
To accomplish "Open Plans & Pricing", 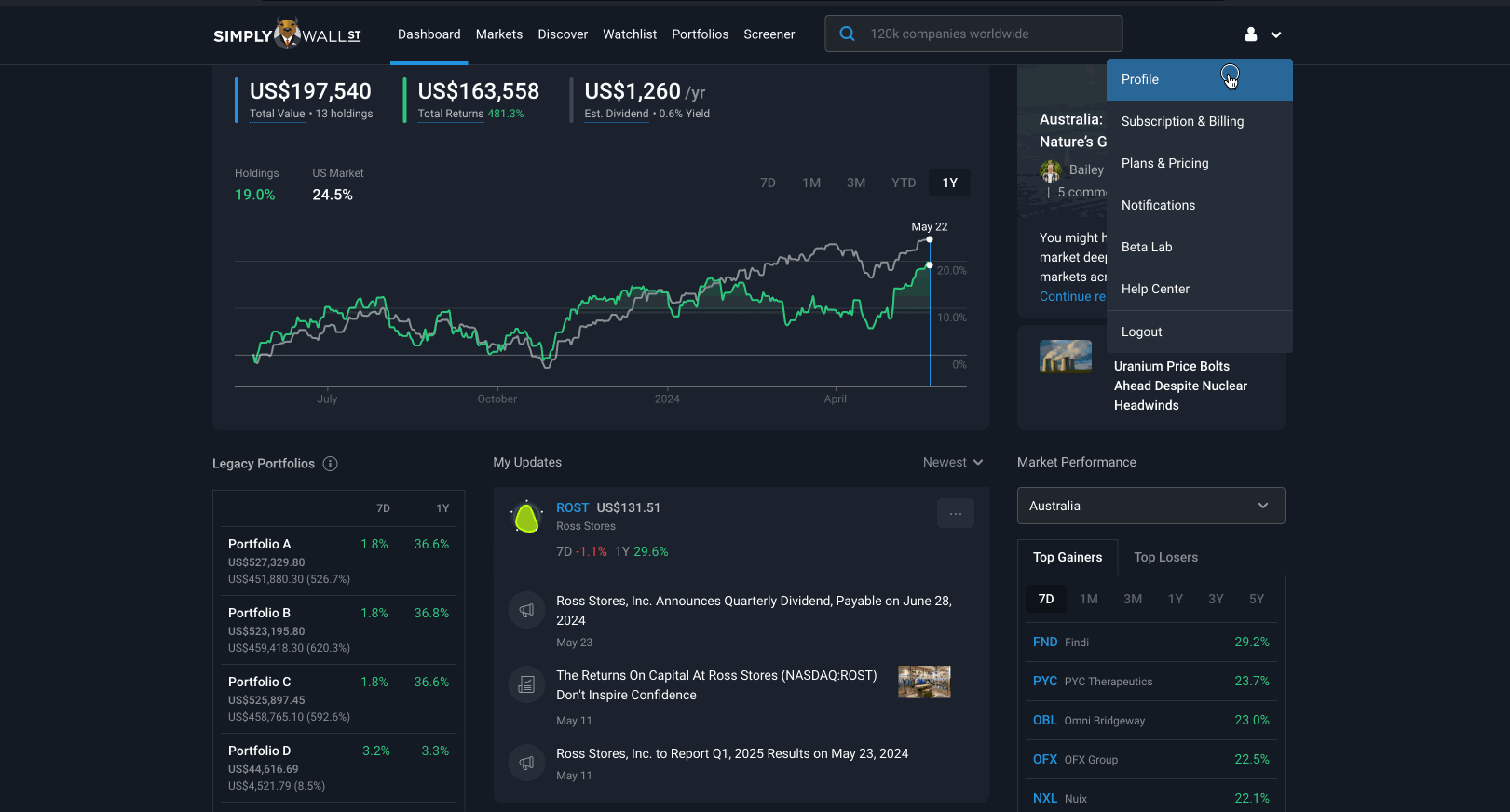I will (1200, 163).
